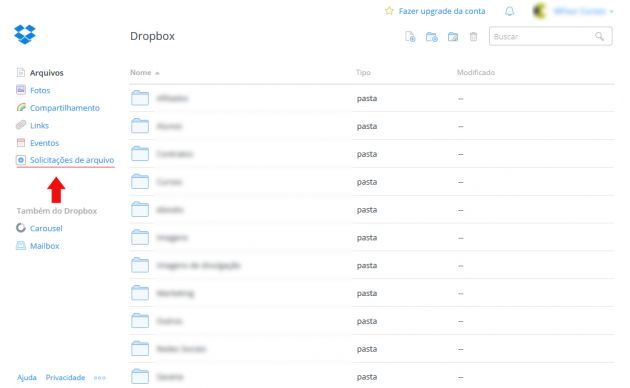Viewport: 630px width, 388px height.
Task: Click the Nome column header
Action: [x=141, y=73]
